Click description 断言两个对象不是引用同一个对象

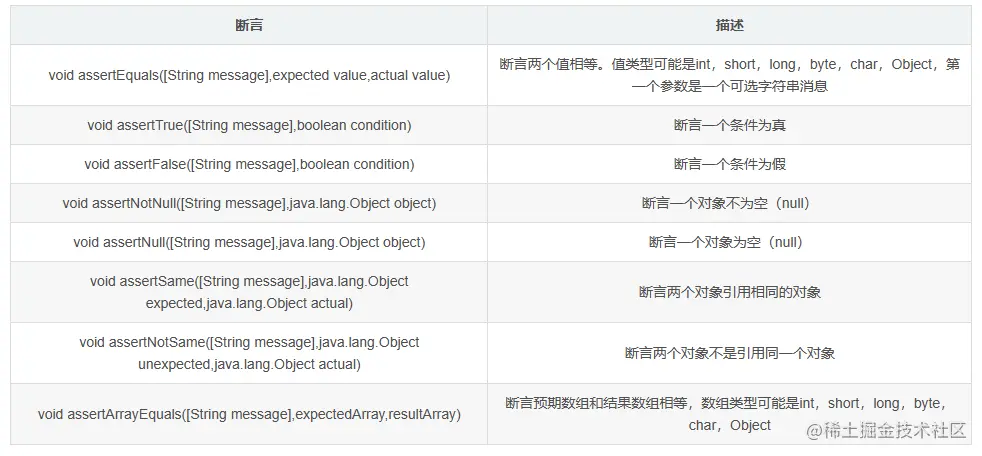click(x=730, y=353)
